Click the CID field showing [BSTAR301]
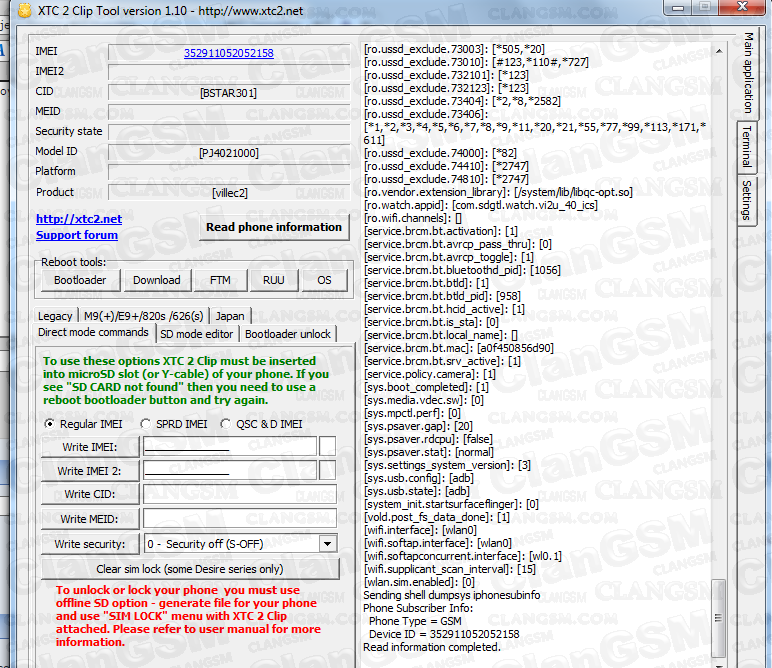This screenshot has height=668, width=772. click(229, 93)
